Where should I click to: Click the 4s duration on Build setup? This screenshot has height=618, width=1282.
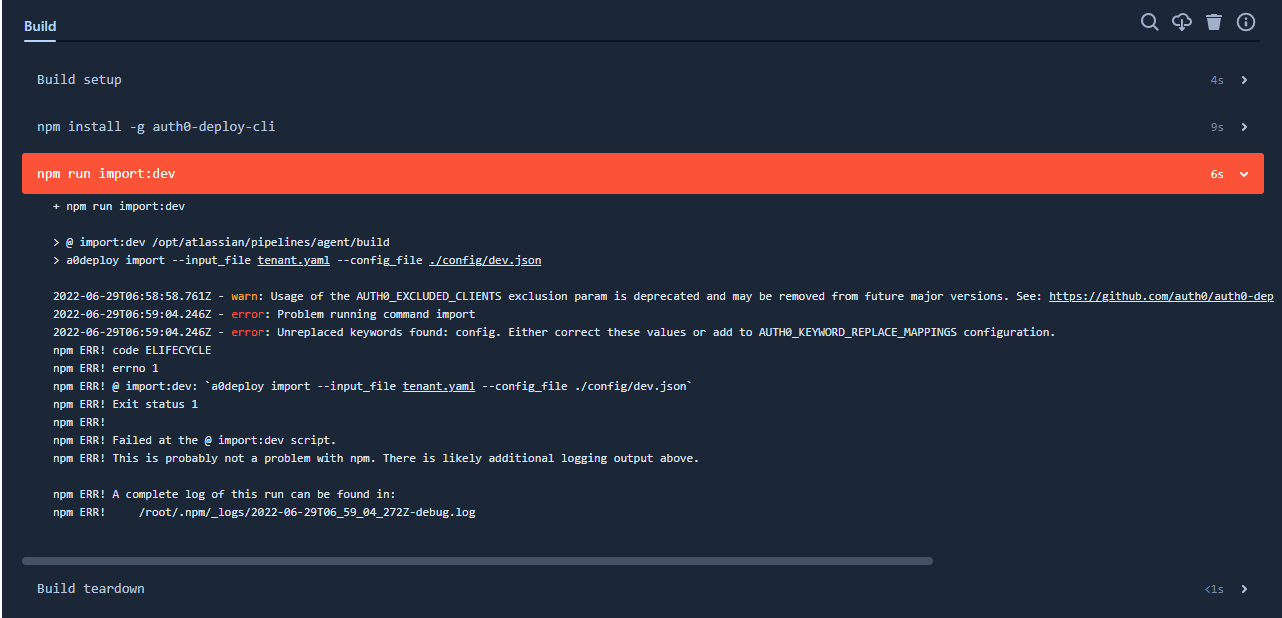point(1217,80)
